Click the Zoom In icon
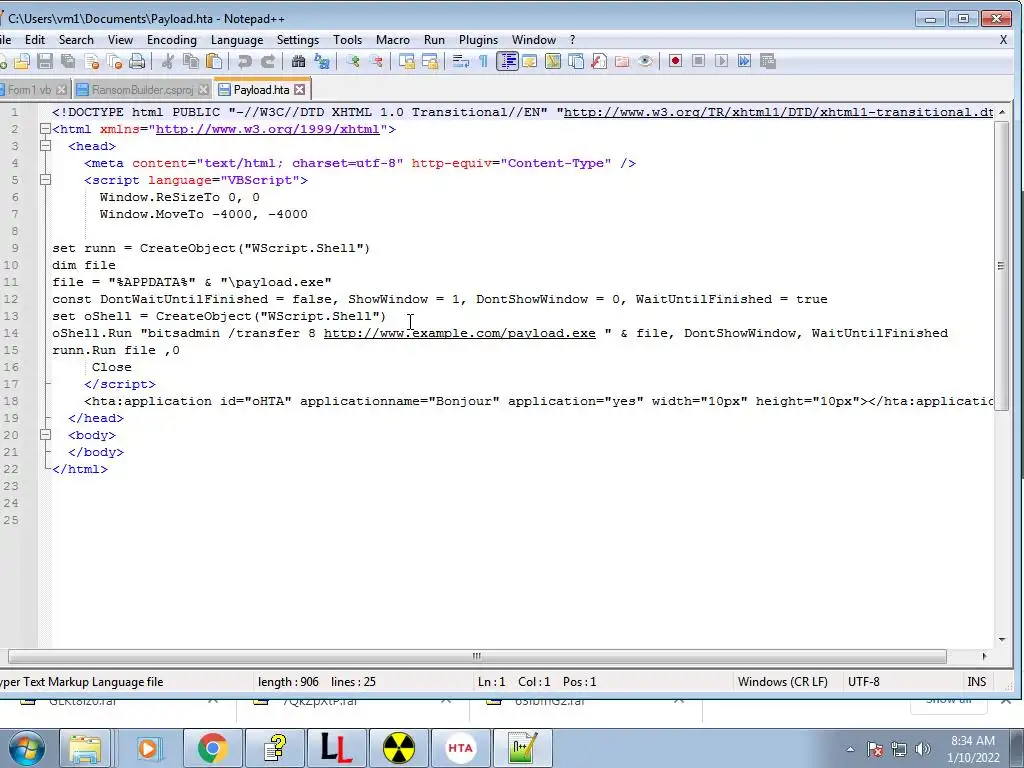1024x768 pixels. pos(353,61)
